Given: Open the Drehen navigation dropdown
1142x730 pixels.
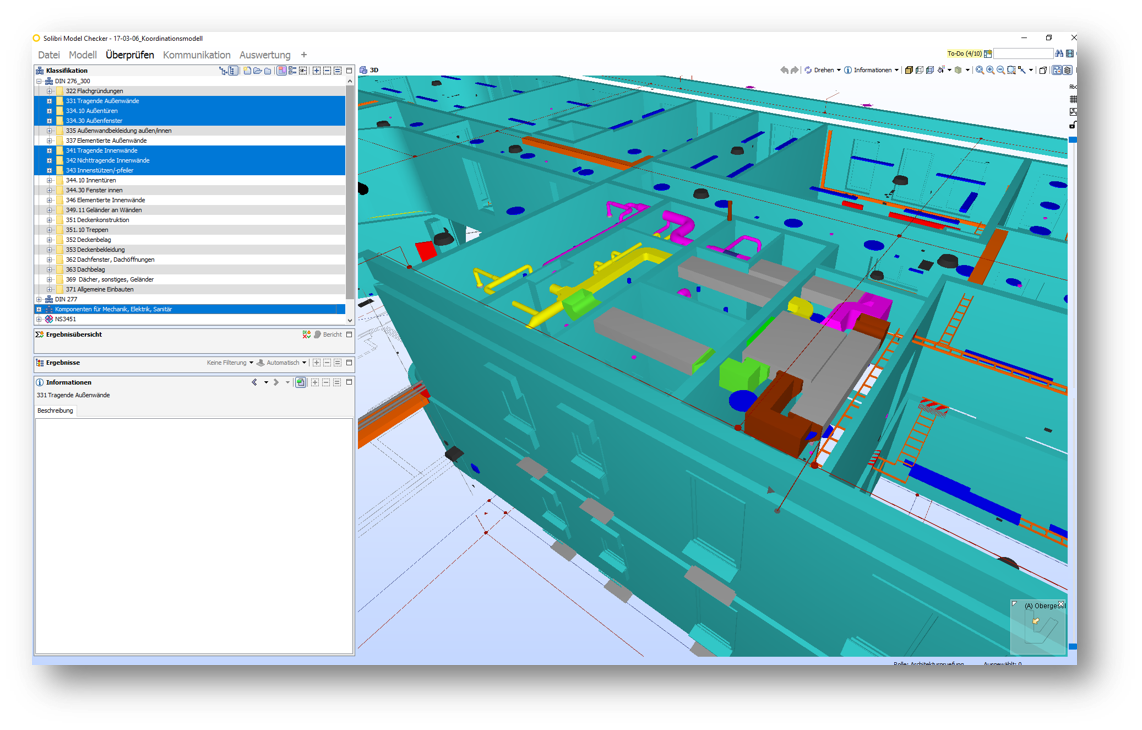Looking at the screenshot, I should [x=822, y=70].
